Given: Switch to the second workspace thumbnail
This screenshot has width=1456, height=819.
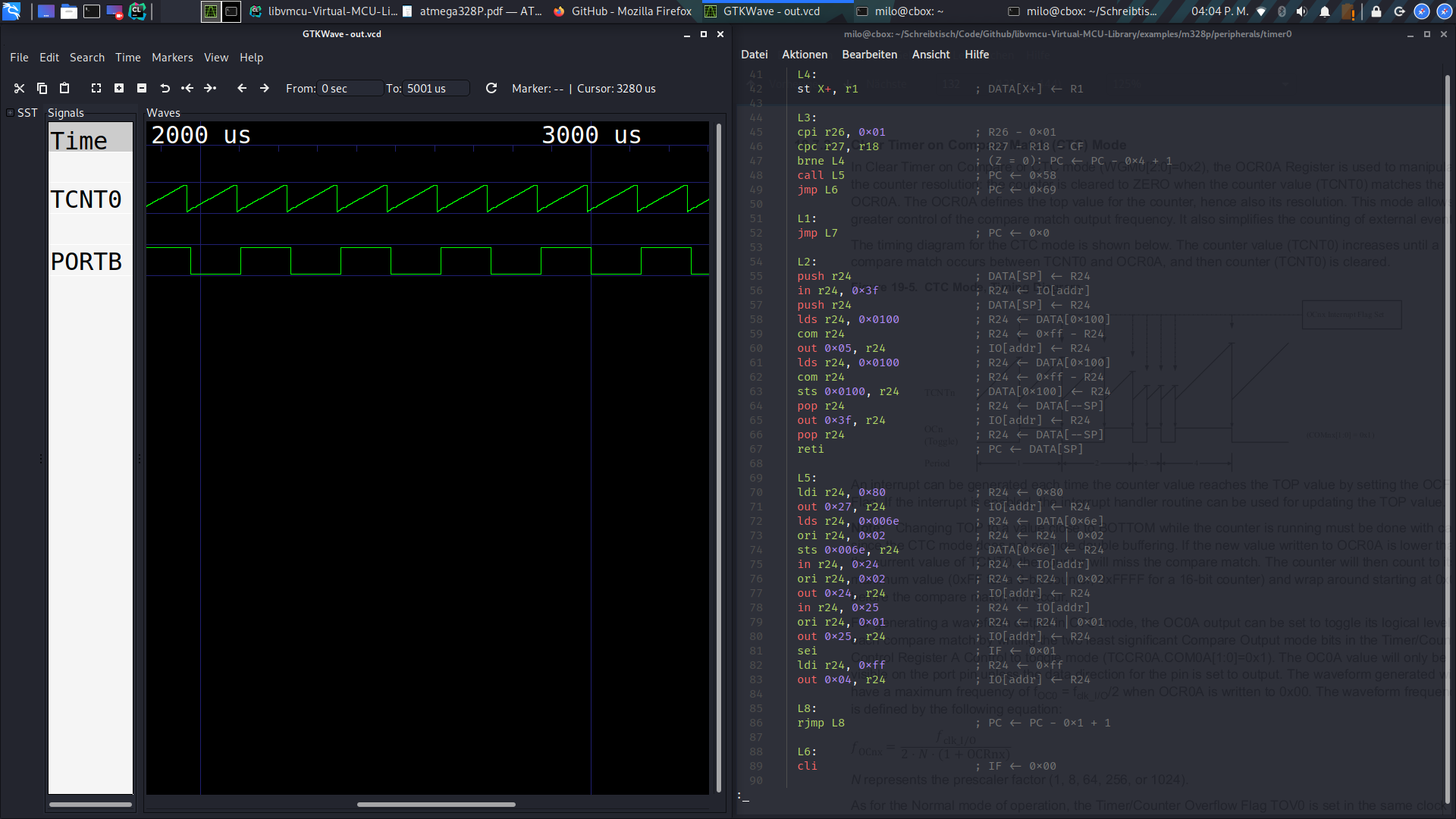Looking at the screenshot, I should coord(231,11).
